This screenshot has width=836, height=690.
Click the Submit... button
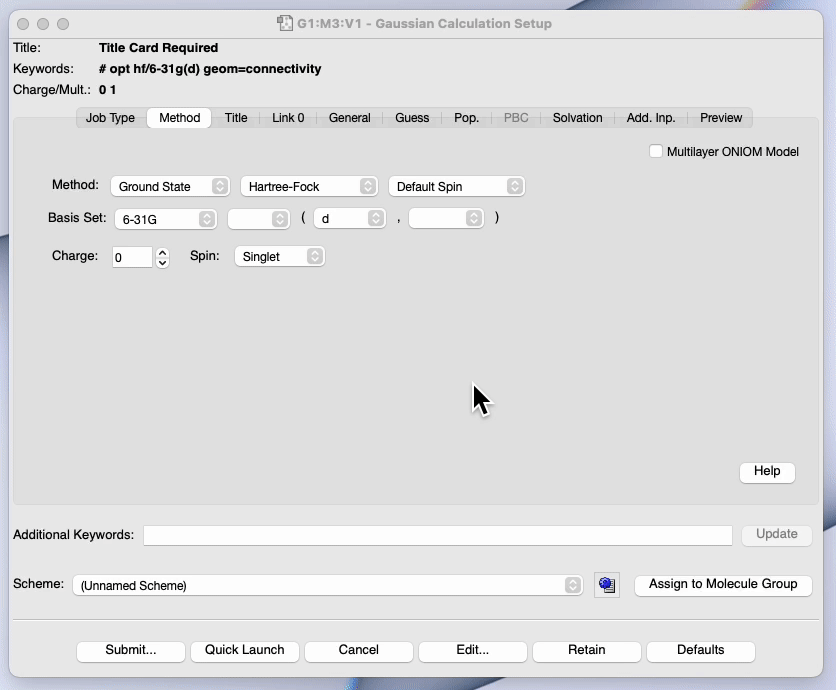131,651
